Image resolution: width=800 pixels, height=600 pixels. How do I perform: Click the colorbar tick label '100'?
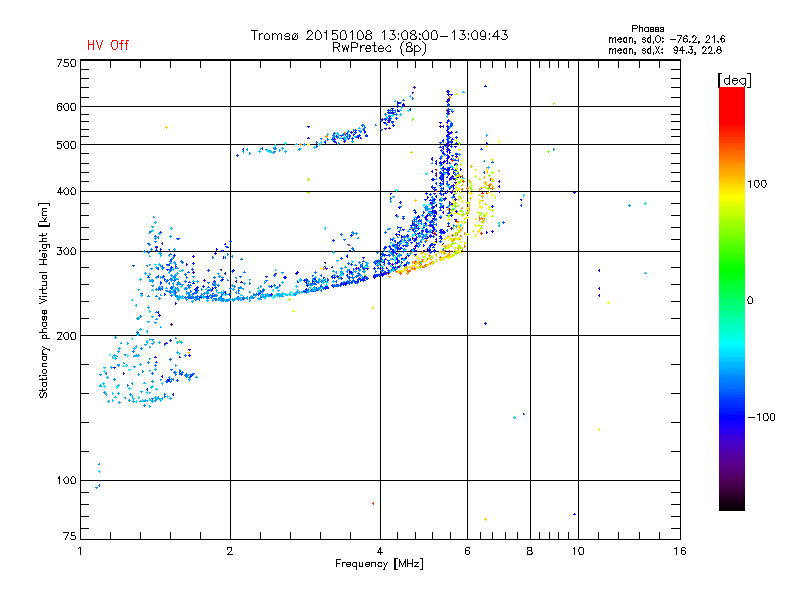(x=757, y=184)
